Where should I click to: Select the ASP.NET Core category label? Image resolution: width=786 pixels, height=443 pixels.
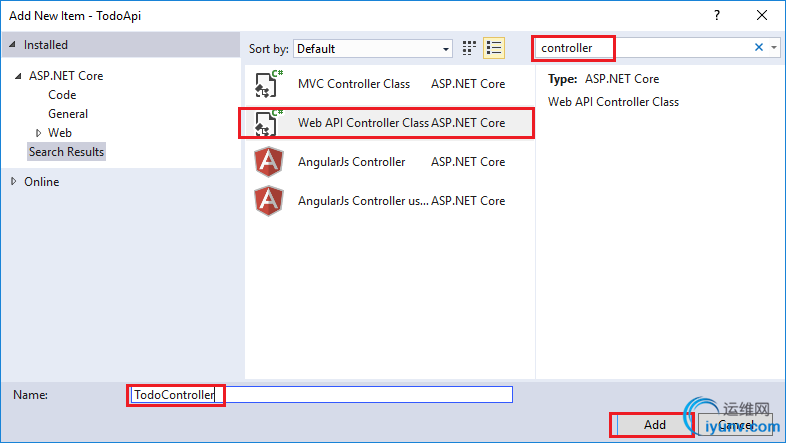pos(66,76)
